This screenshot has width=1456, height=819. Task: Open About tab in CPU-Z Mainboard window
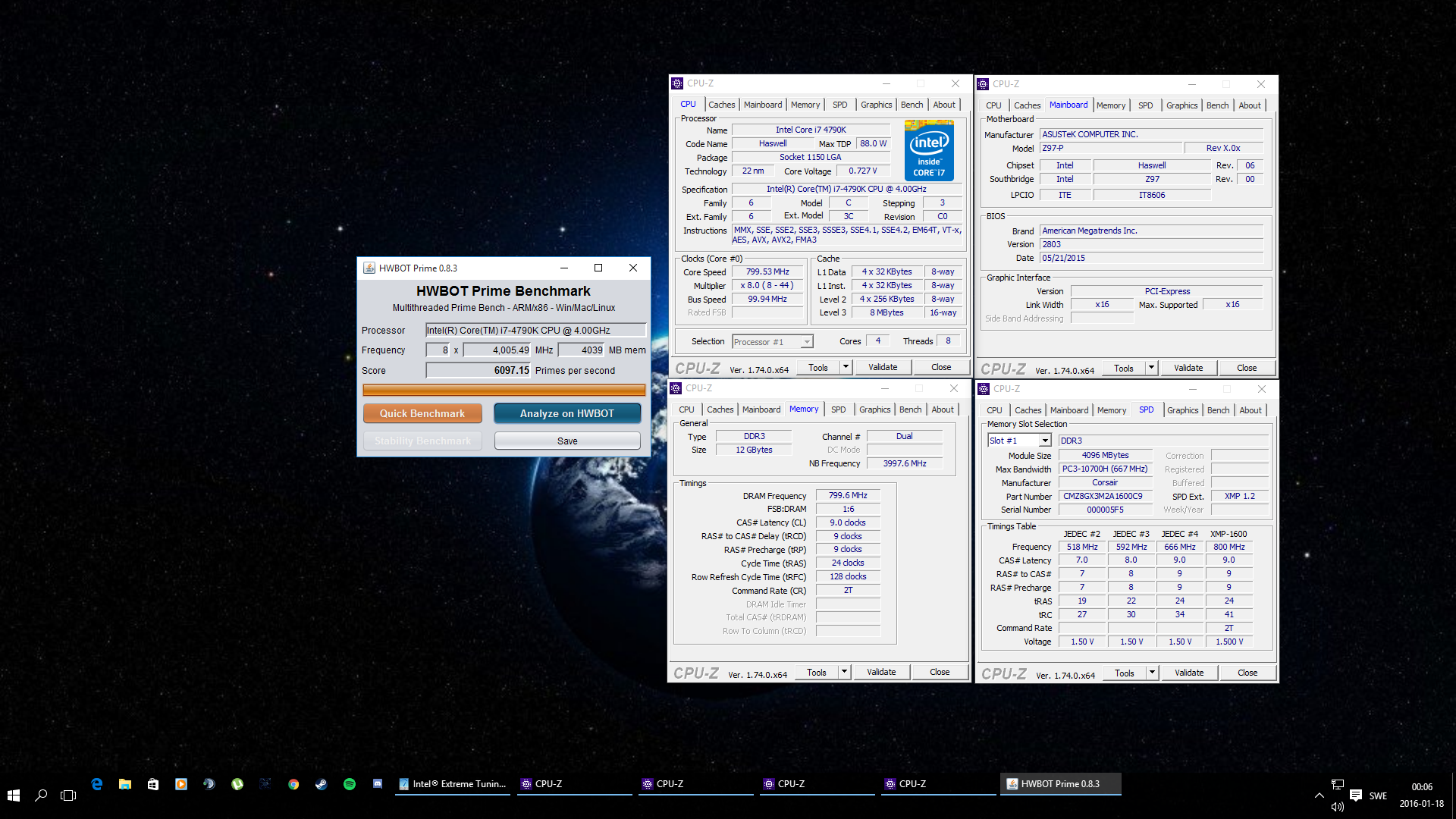pyautogui.click(x=1250, y=105)
